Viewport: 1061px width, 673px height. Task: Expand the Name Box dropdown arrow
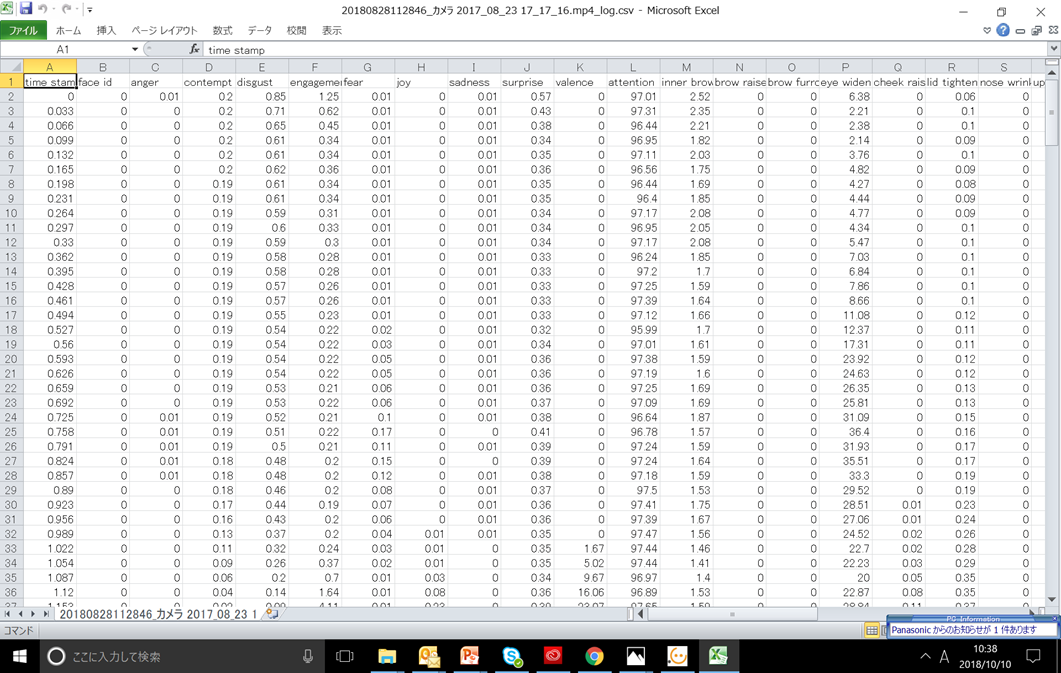pyautogui.click(x=135, y=49)
